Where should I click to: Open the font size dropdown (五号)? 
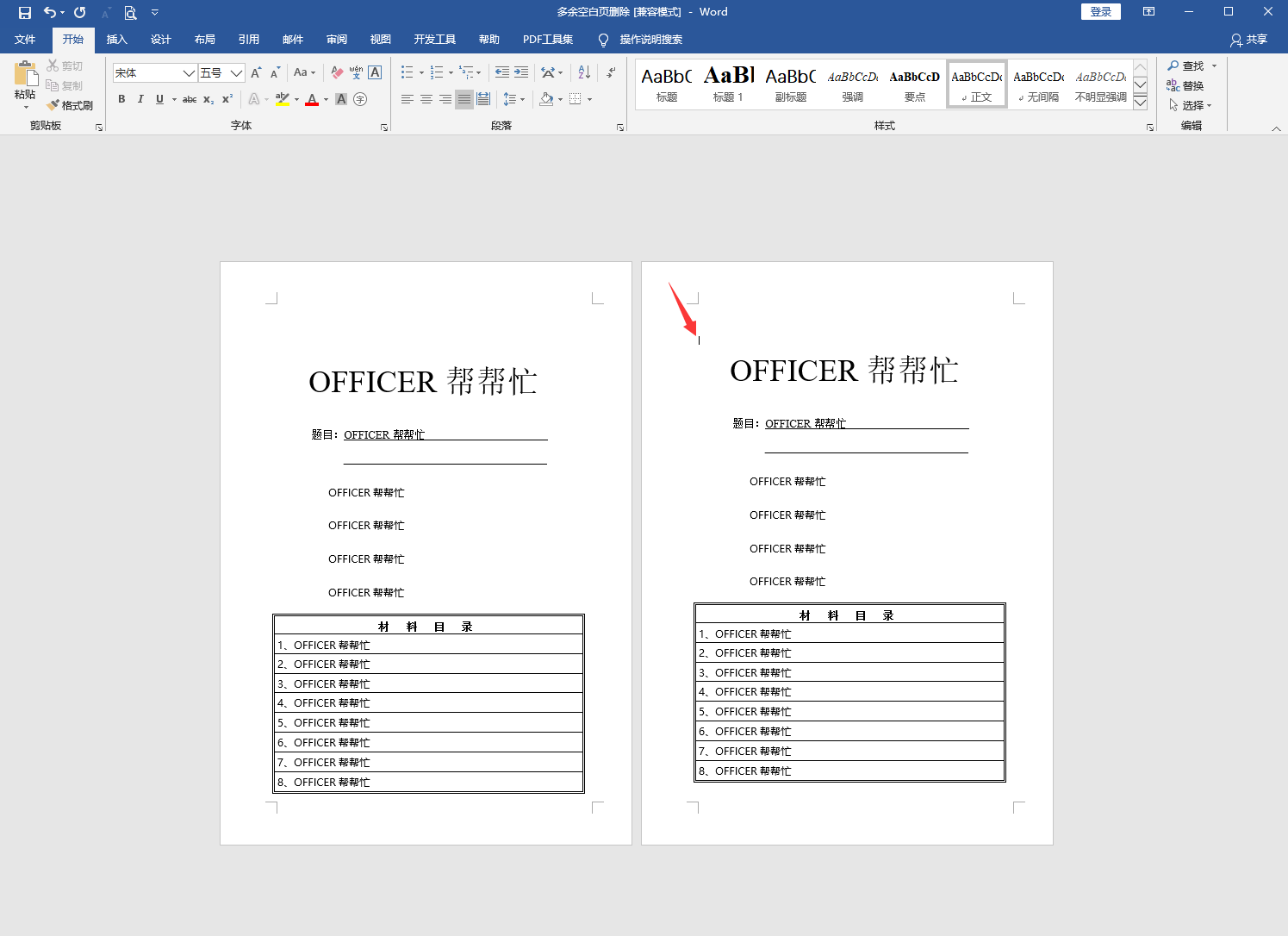(236, 73)
